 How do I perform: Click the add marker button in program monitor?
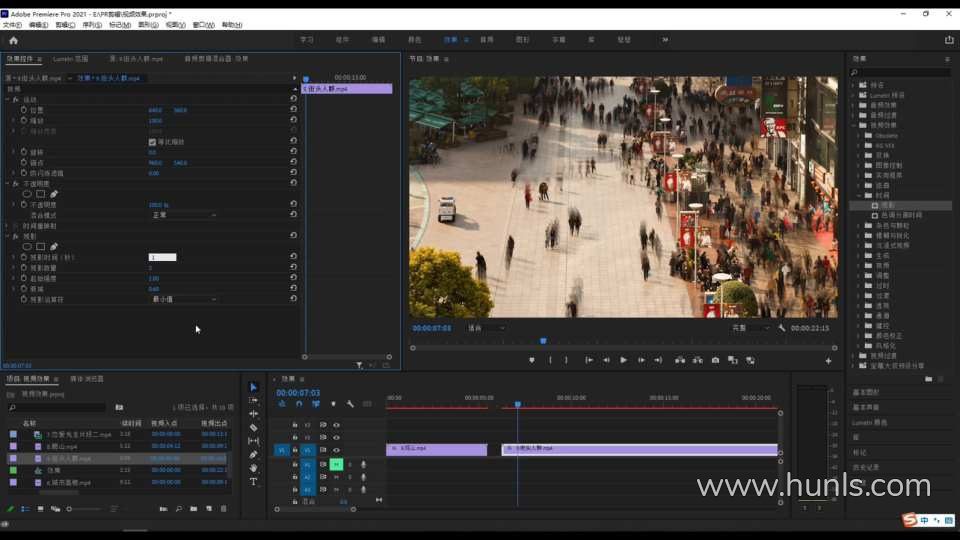pyautogui.click(x=532, y=360)
